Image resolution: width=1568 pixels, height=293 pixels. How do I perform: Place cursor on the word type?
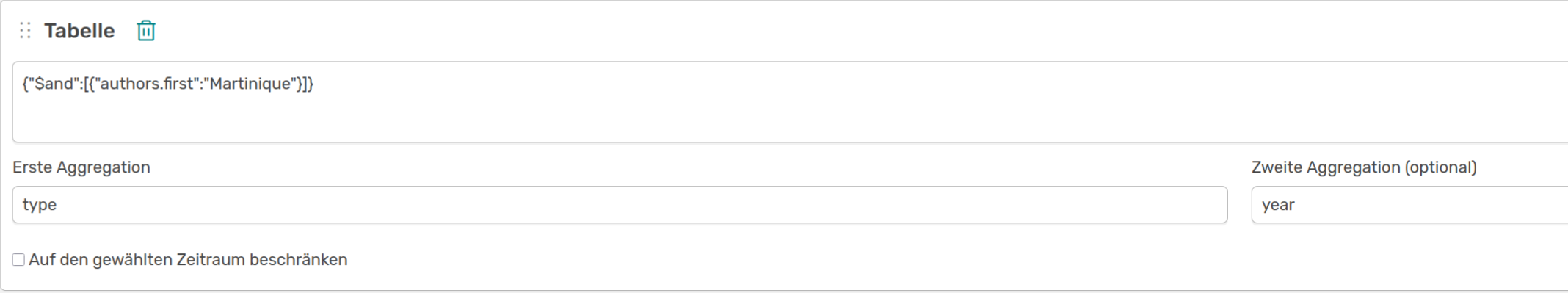click(x=40, y=205)
